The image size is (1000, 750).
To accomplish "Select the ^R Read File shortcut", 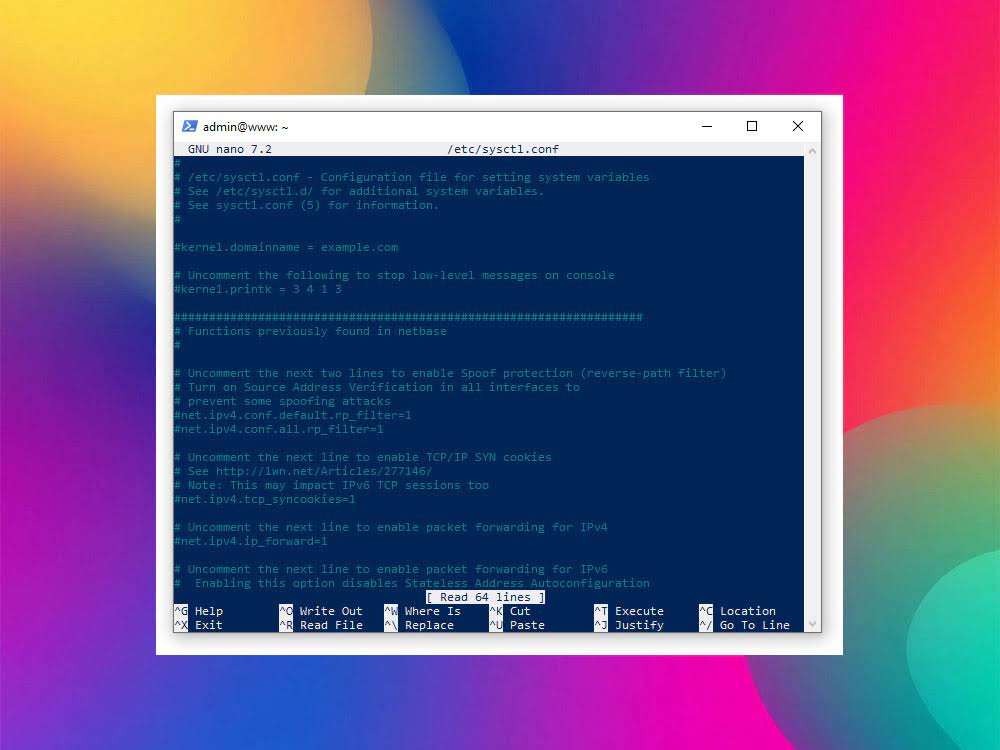I will (320, 625).
